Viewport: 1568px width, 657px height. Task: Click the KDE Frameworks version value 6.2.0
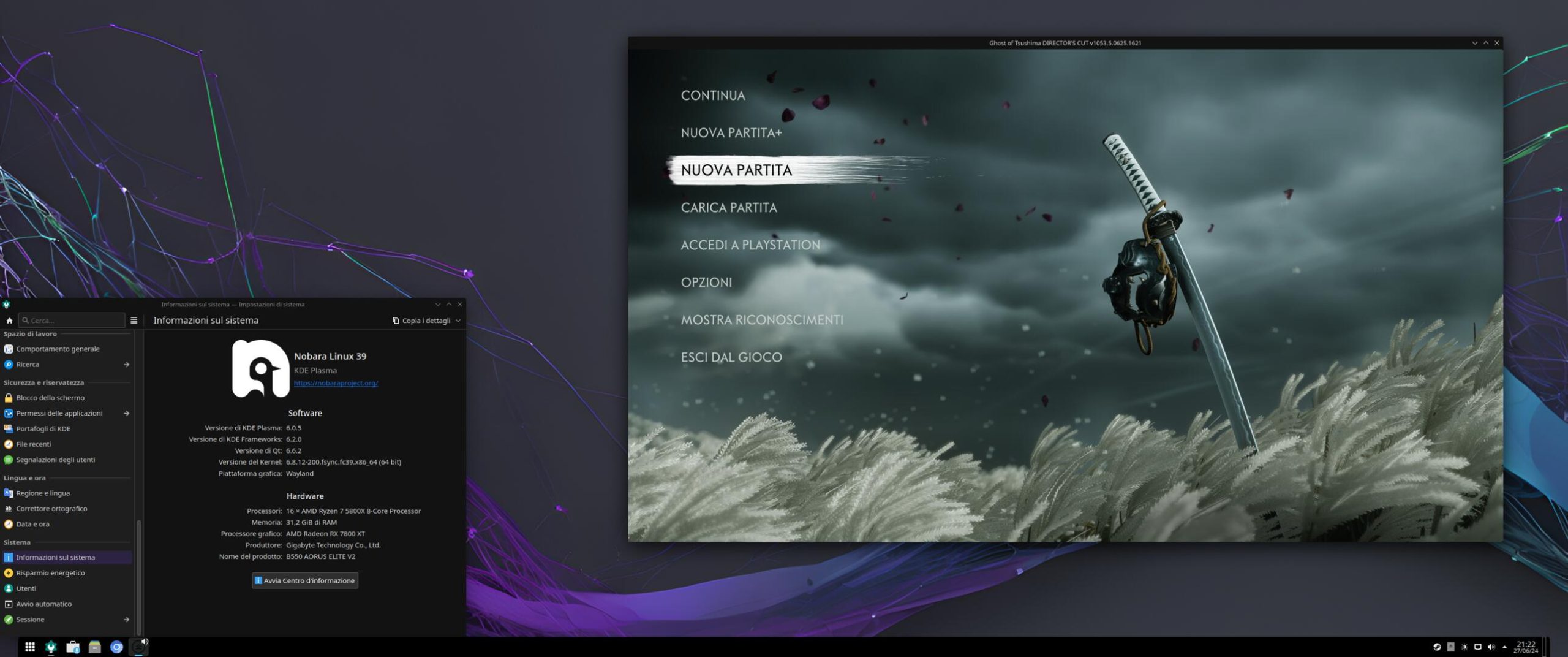point(294,439)
